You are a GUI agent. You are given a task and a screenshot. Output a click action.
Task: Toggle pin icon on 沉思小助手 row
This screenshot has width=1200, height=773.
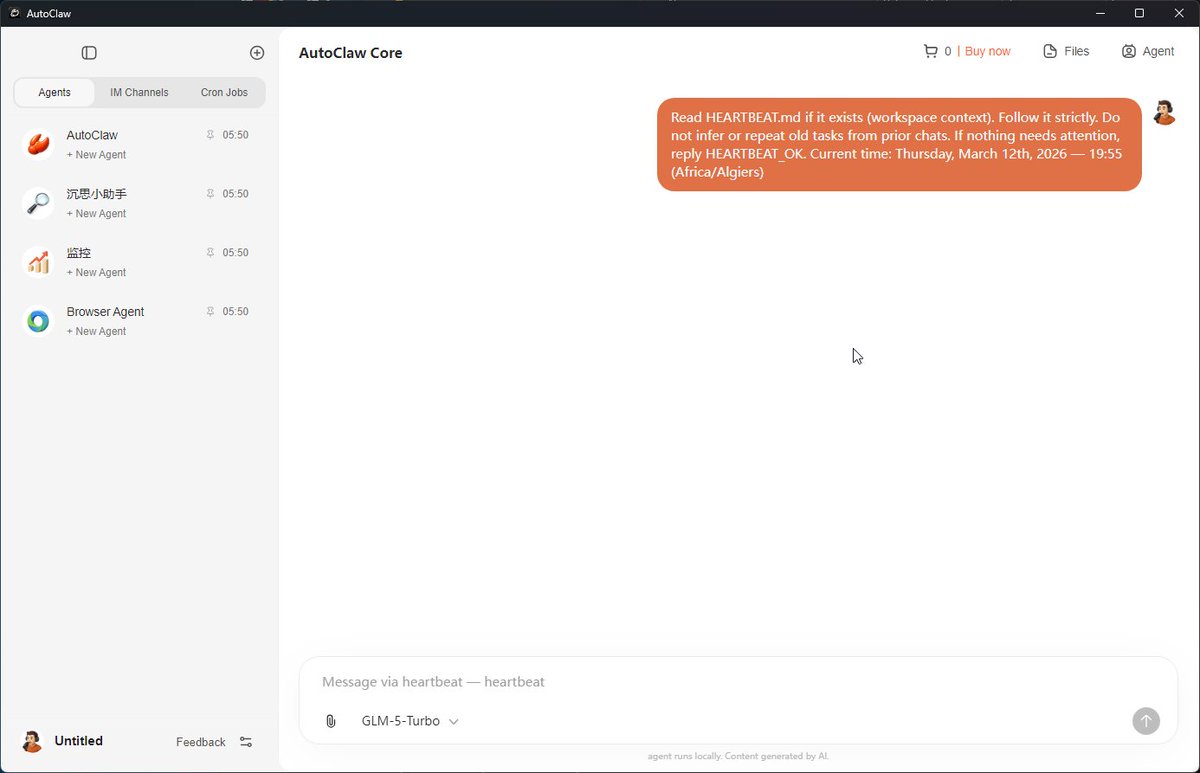click(x=210, y=193)
